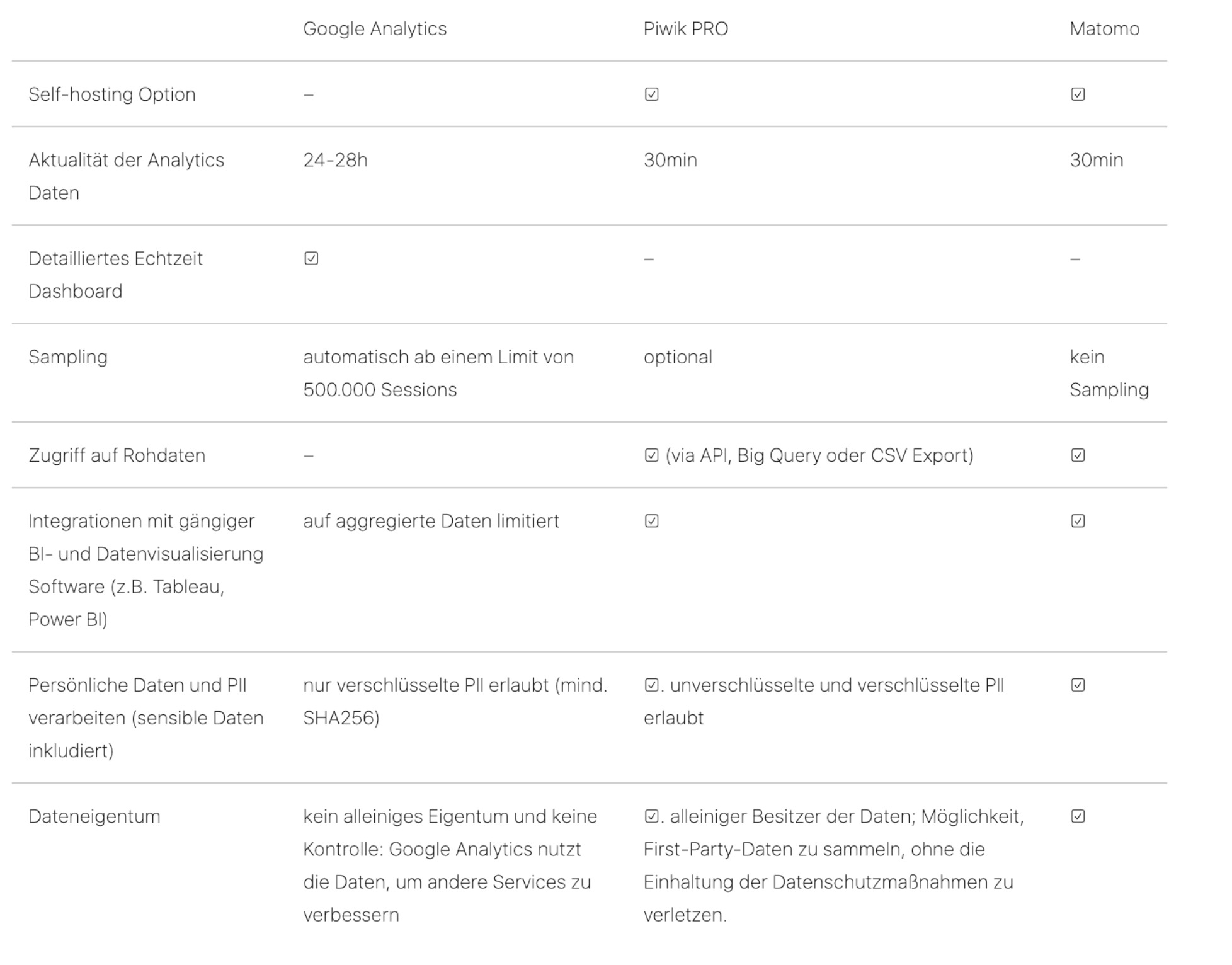The width and height of the screenshot is (1232, 965).
Task: Click Piwik PRO checkmark in Persönliche Daten row
Action: (x=651, y=685)
